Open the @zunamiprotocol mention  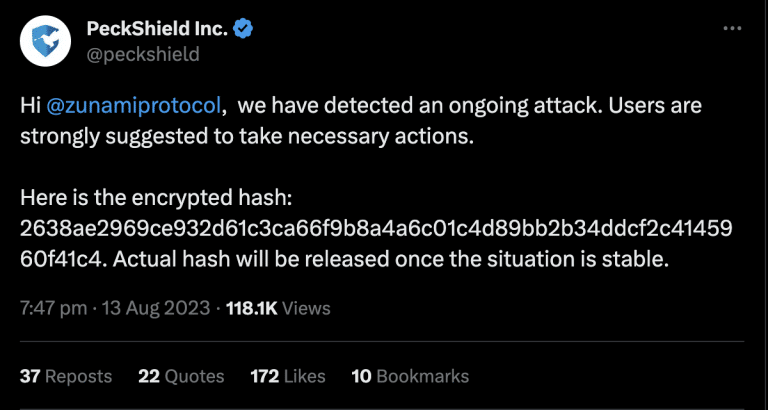point(136,107)
